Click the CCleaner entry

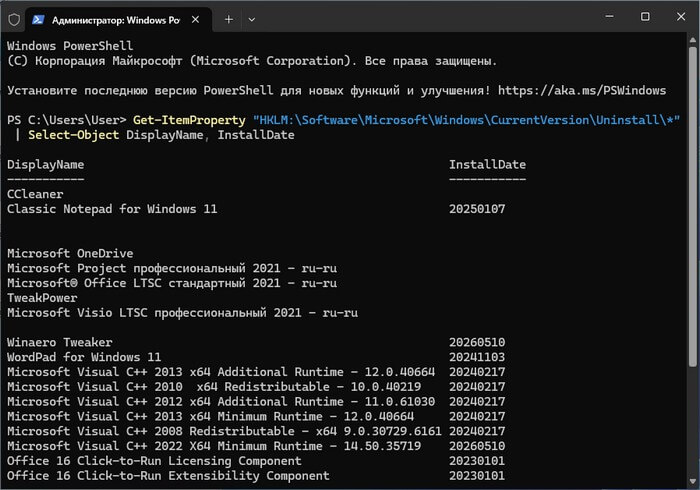point(35,194)
